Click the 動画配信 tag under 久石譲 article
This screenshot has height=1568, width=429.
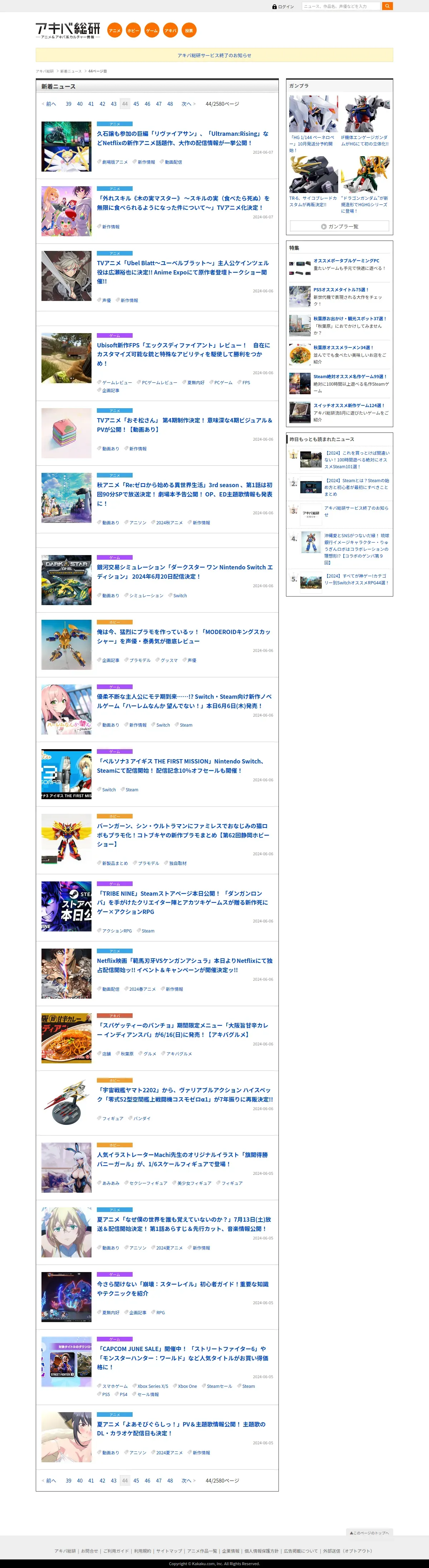pos(173,163)
